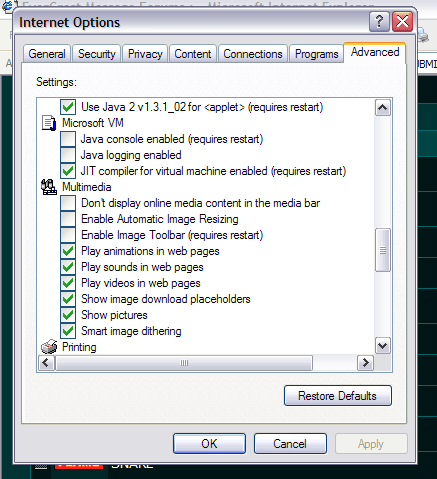Click the help question mark button
The width and height of the screenshot is (437, 479).
coord(379,22)
